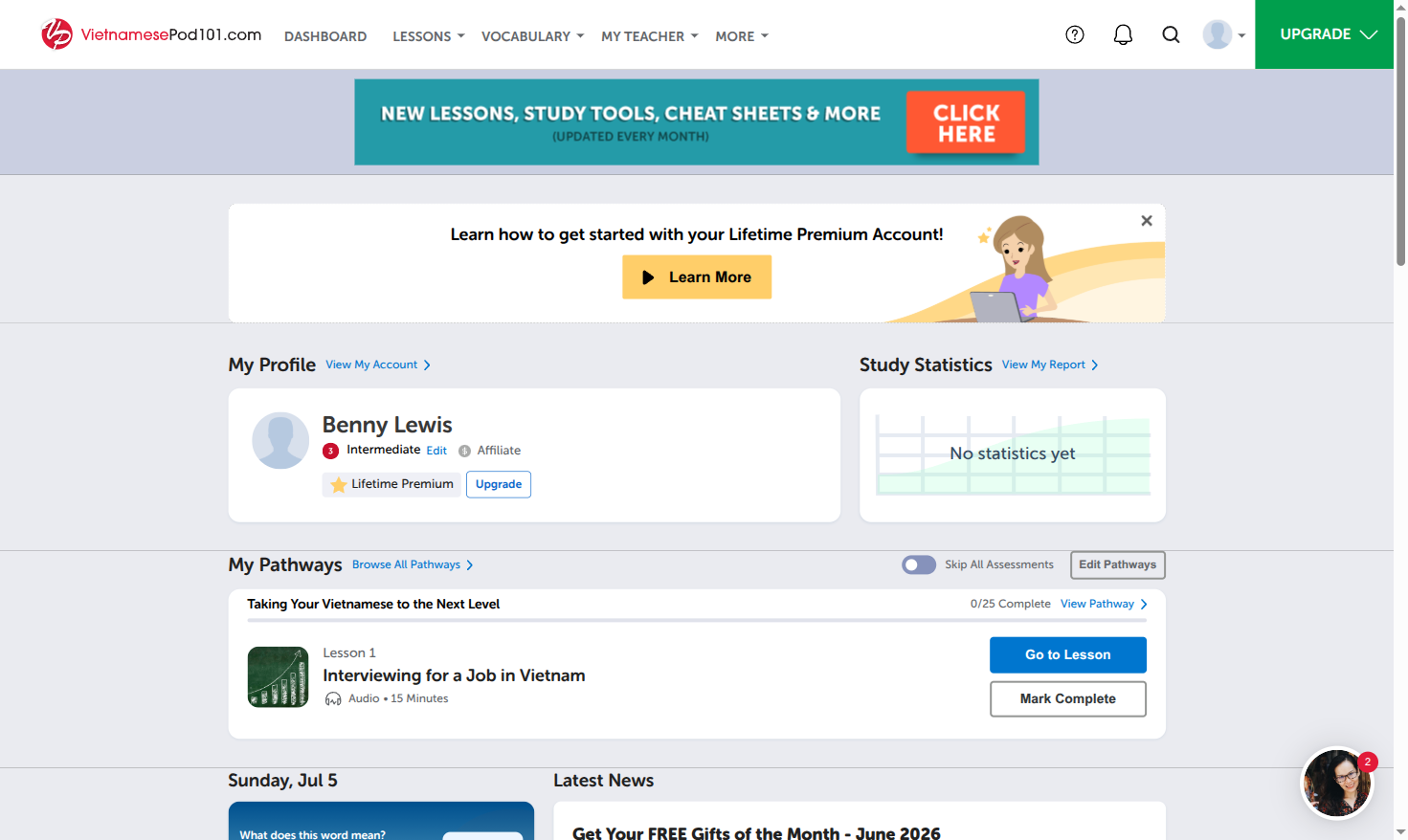
Task: Edit the Intermediate level setting
Action: [436, 451]
